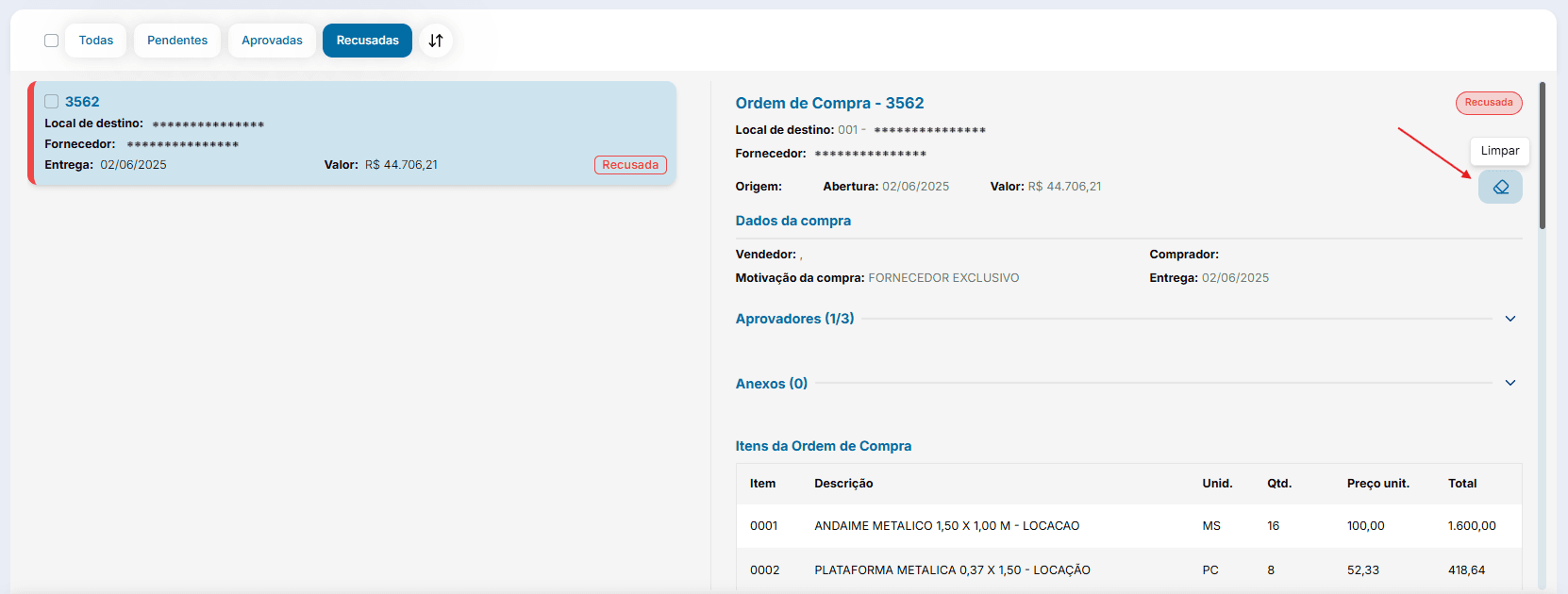Select the Recusadas filter tab
Screen dimensions: 1568x594
pos(367,41)
